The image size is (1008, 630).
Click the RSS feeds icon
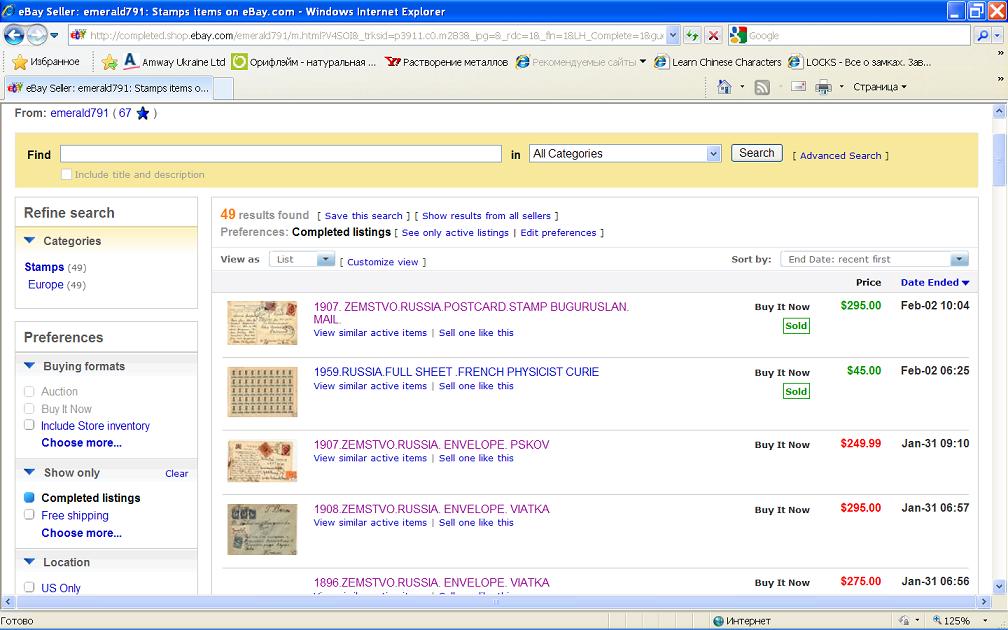[762, 86]
